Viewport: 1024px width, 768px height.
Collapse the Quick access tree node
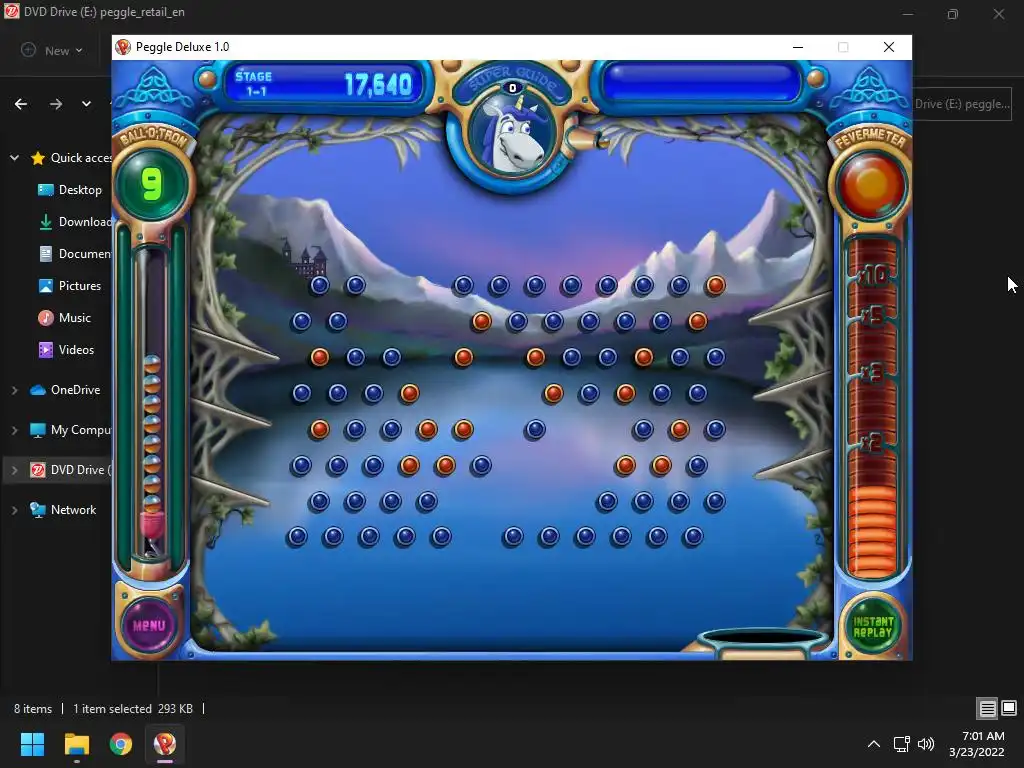tap(14, 158)
